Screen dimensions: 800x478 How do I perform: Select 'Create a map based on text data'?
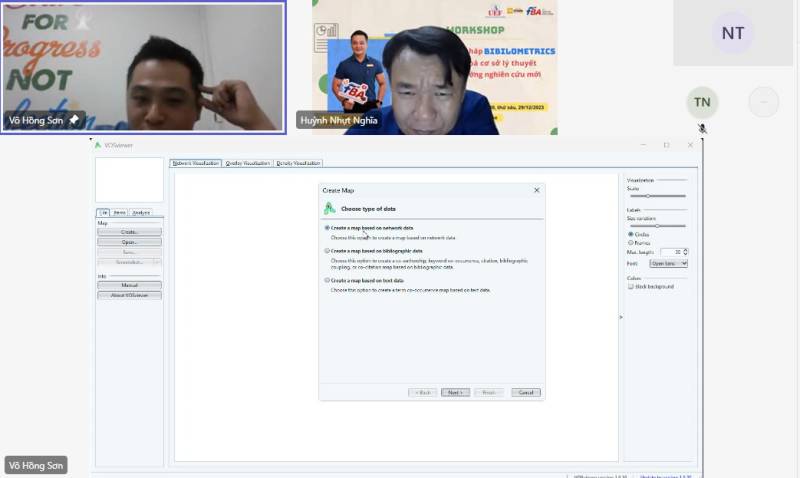[327, 280]
